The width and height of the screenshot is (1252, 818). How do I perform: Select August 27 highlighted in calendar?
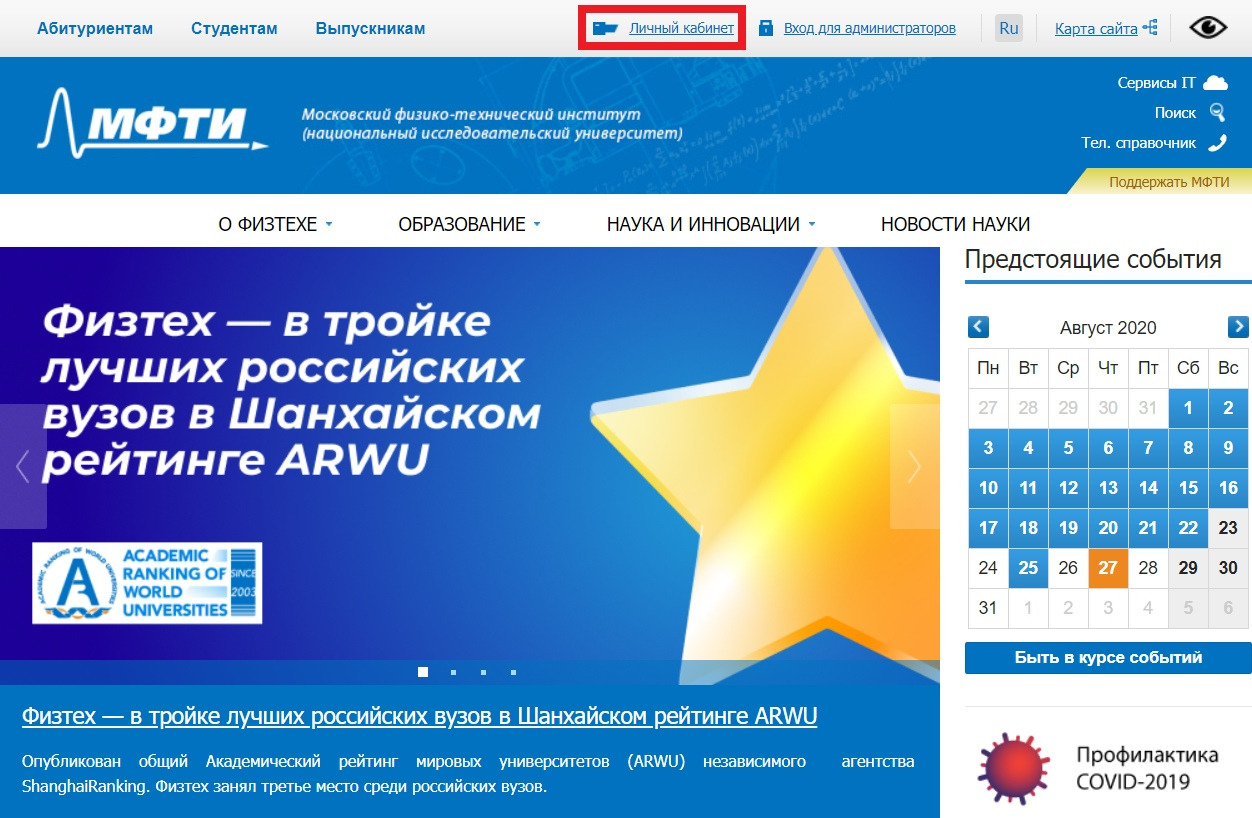click(1108, 568)
